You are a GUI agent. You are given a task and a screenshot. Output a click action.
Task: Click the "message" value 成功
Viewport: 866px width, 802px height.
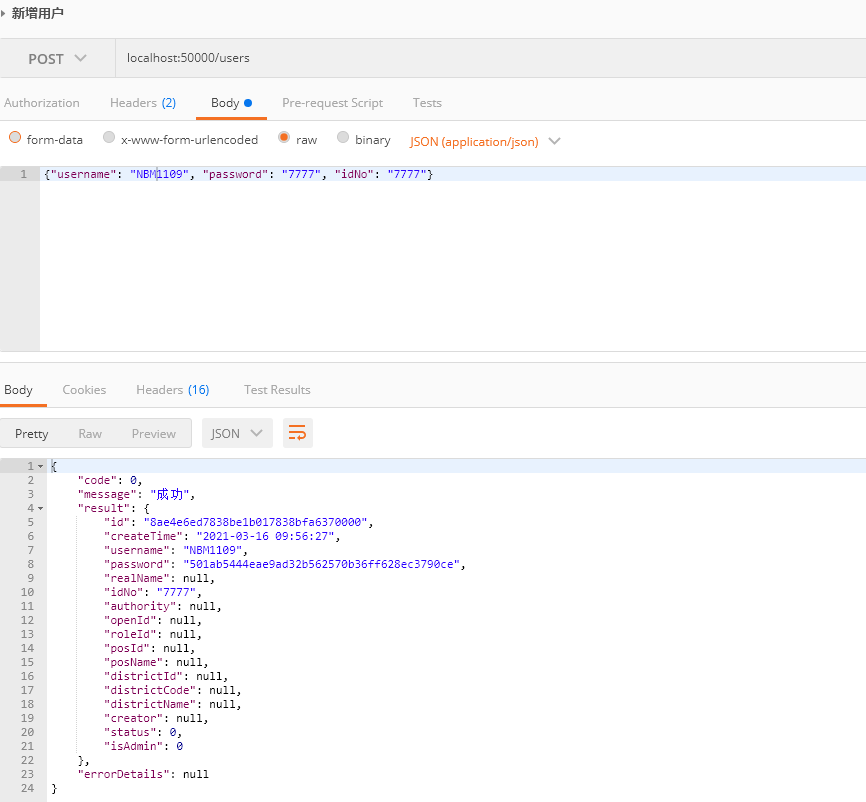click(169, 494)
